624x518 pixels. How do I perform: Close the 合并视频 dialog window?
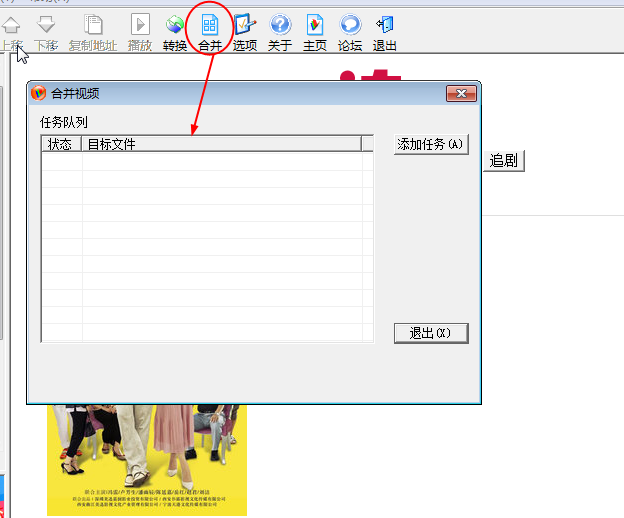point(461,94)
